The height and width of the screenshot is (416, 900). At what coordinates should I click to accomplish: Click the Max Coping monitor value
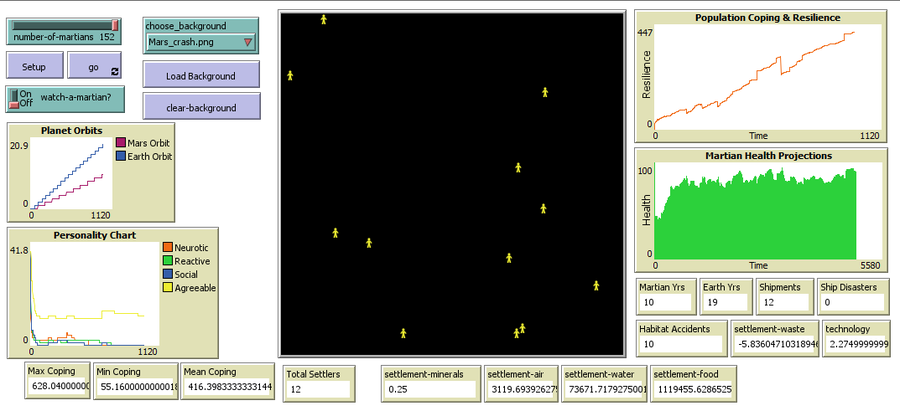(59, 386)
